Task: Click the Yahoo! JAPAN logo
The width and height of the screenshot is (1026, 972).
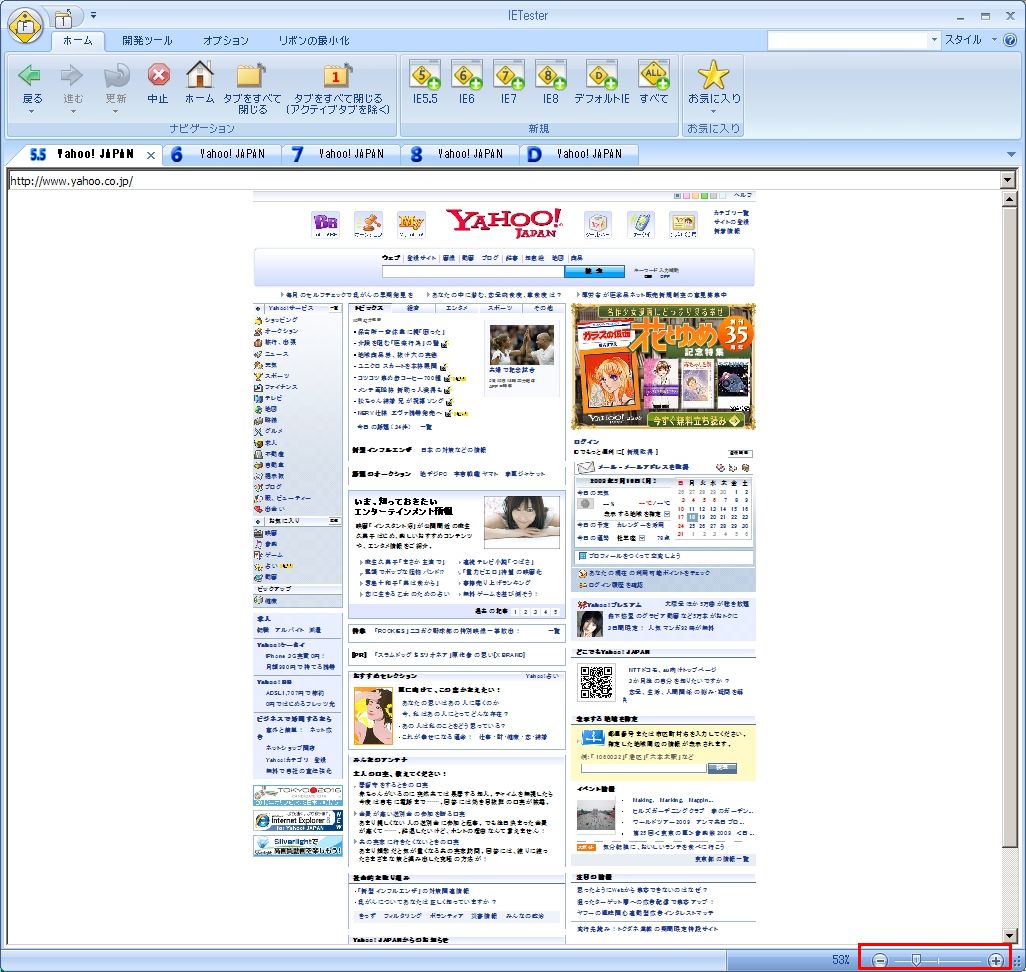Action: coord(504,224)
